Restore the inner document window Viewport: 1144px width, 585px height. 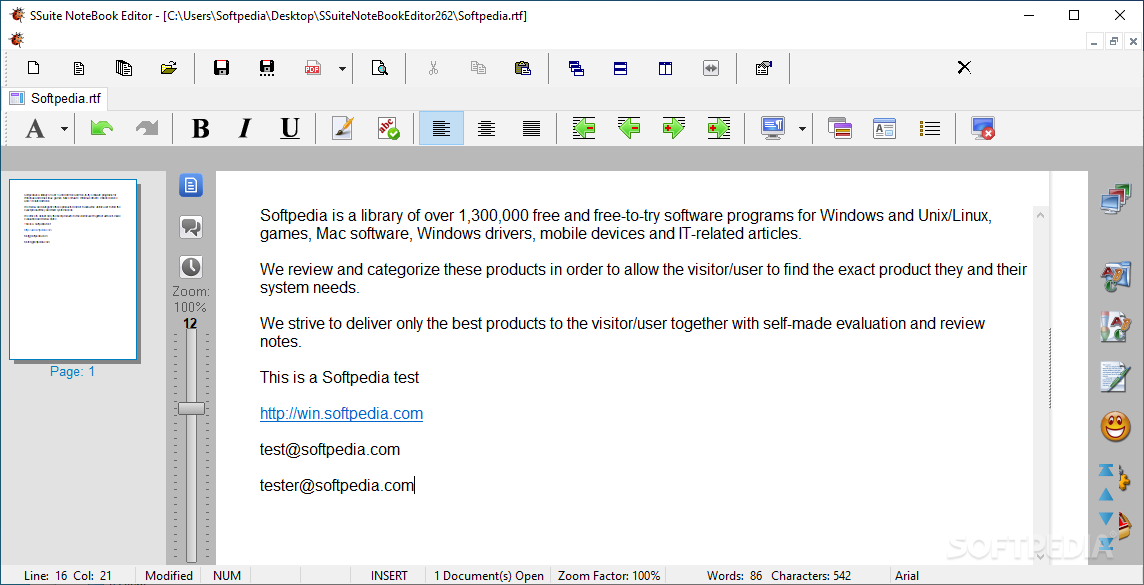pos(1113,42)
